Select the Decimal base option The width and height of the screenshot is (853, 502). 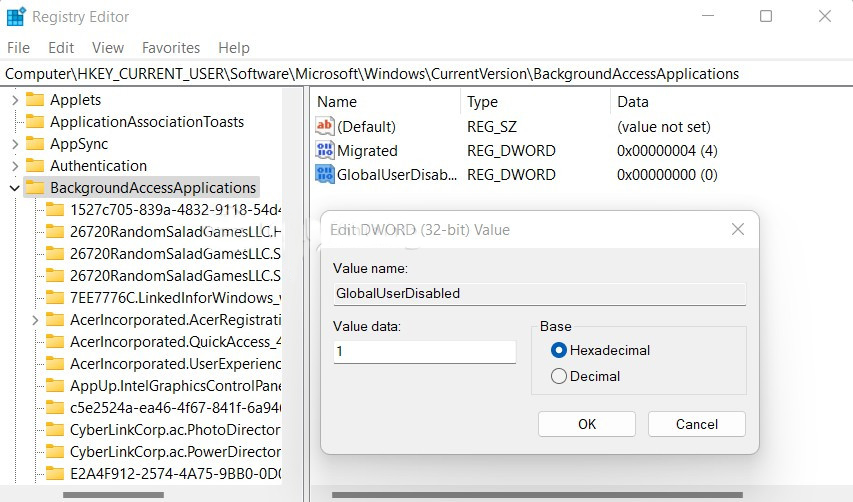pos(559,376)
